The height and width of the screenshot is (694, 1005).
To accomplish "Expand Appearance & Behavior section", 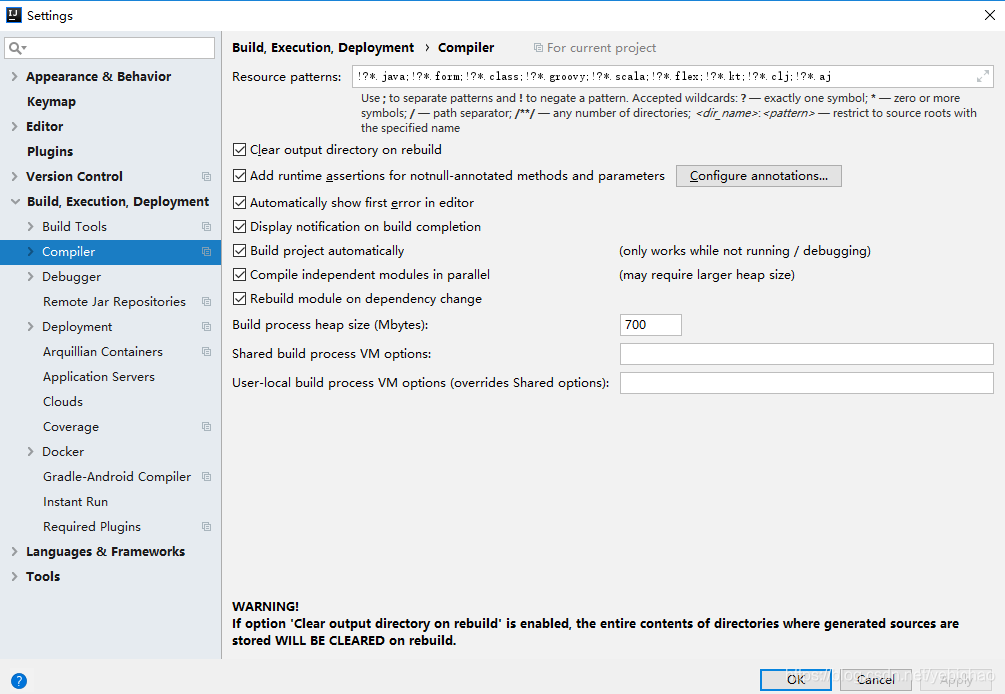I will tap(14, 76).
